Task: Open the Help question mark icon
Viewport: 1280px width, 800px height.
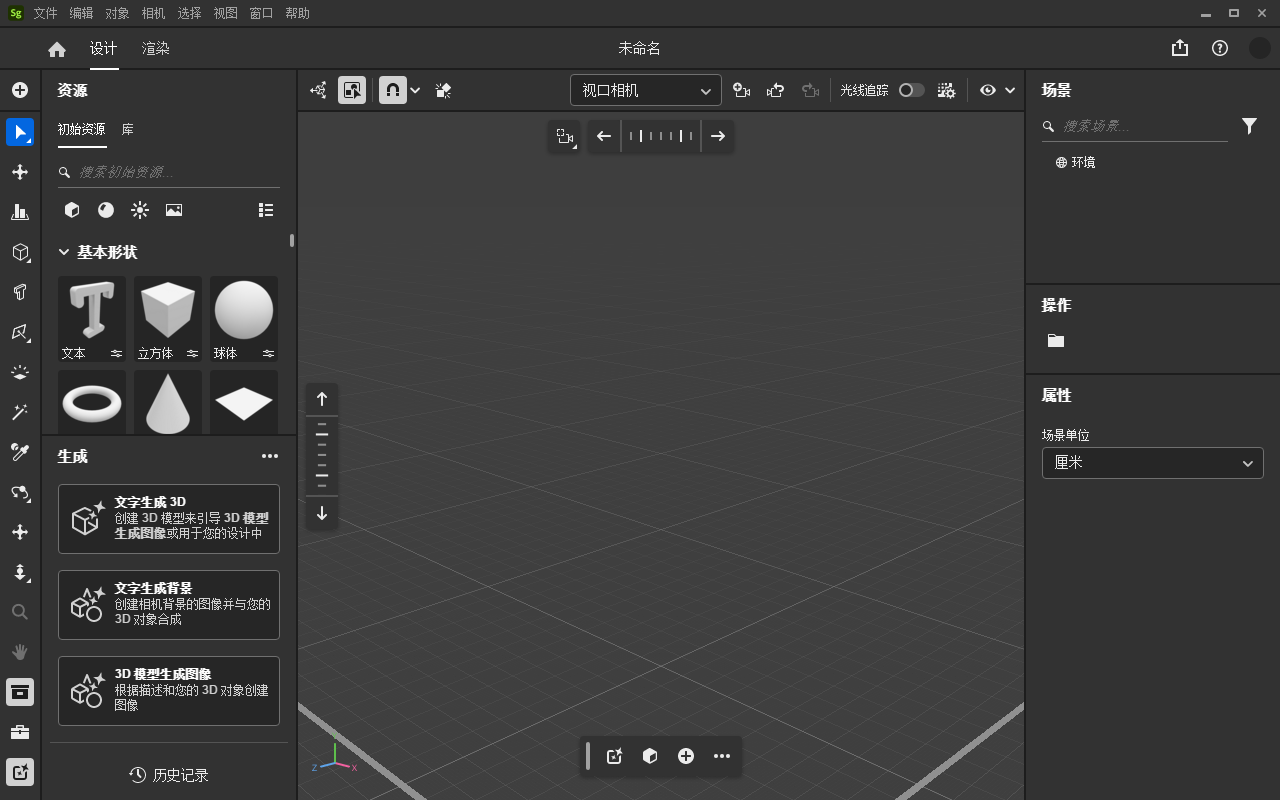Action: click(x=1220, y=48)
